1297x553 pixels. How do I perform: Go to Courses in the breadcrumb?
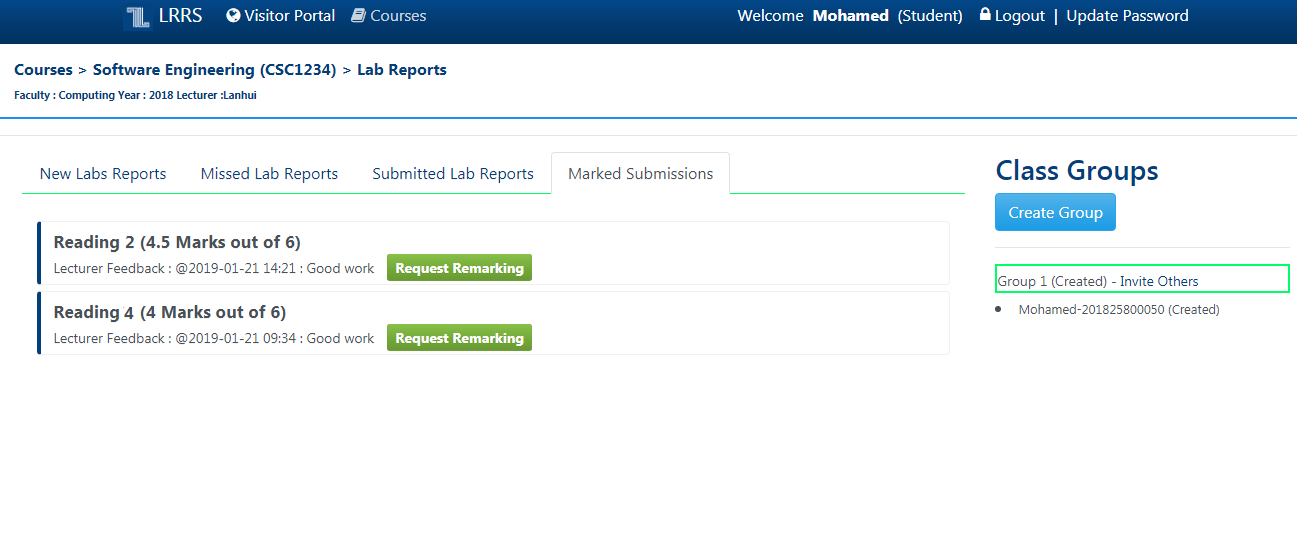coord(43,70)
